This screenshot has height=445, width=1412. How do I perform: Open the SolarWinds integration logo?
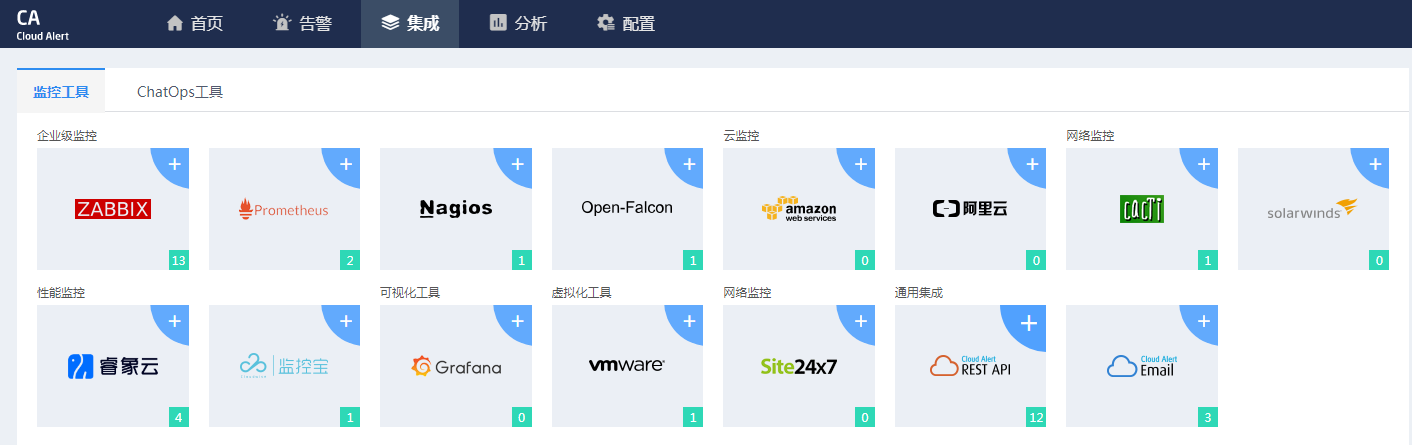(x=1313, y=209)
